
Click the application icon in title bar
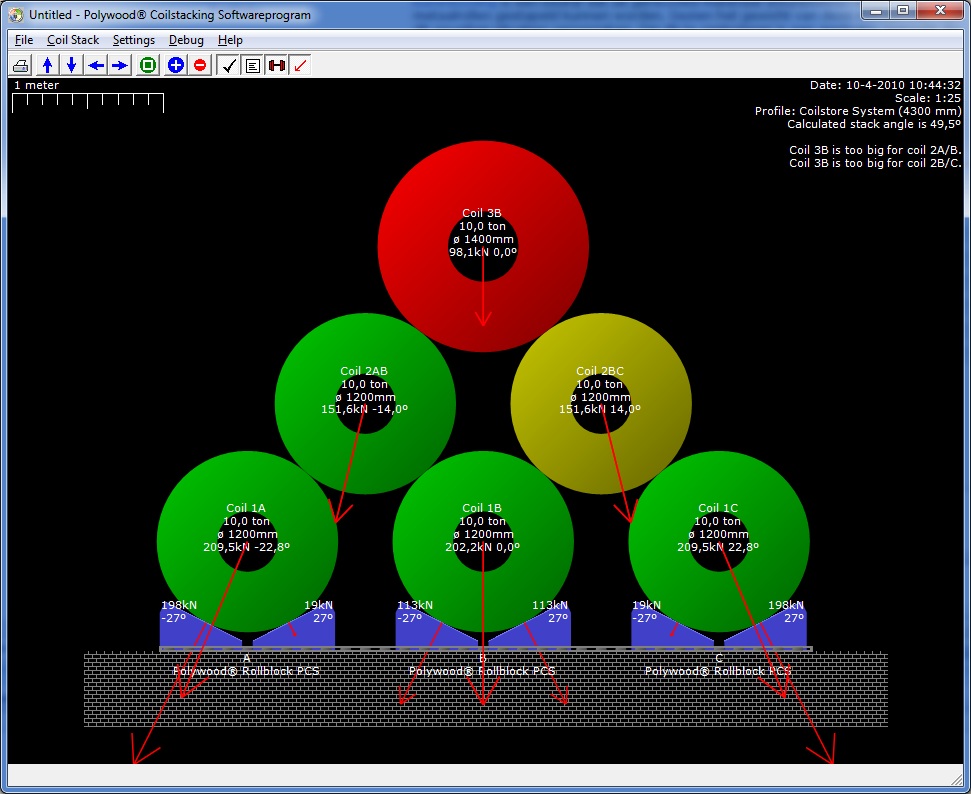click(17, 14)
